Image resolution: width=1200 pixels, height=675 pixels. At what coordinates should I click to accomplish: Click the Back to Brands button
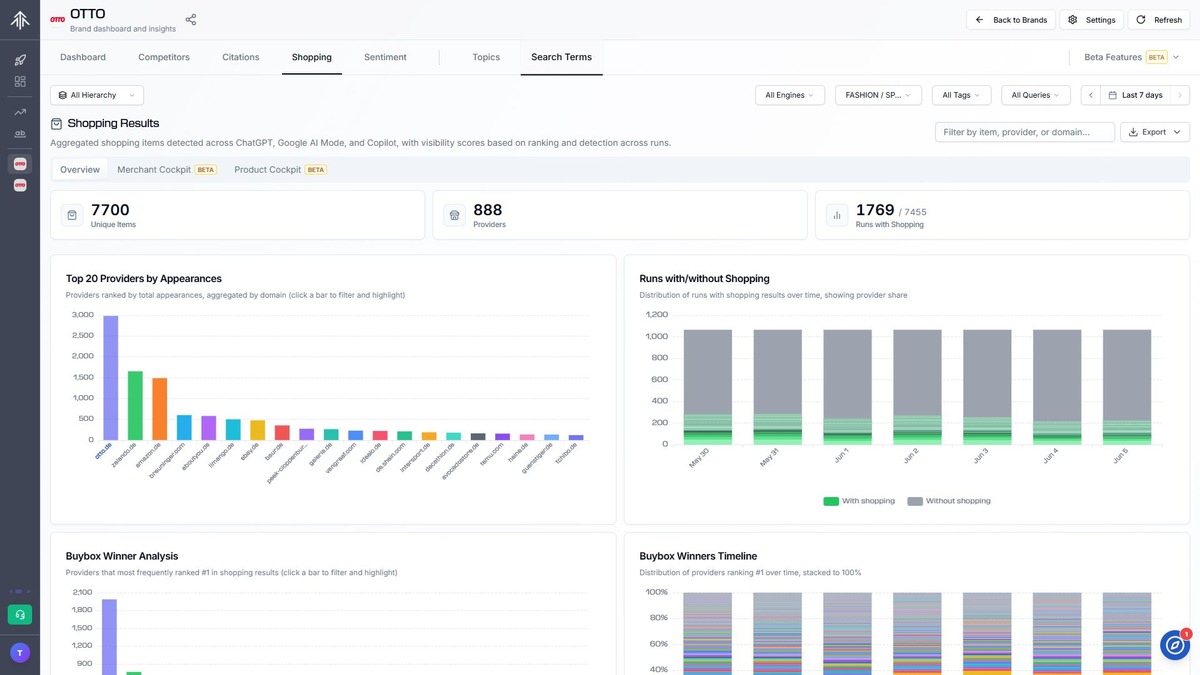[x=1010, y=20]
